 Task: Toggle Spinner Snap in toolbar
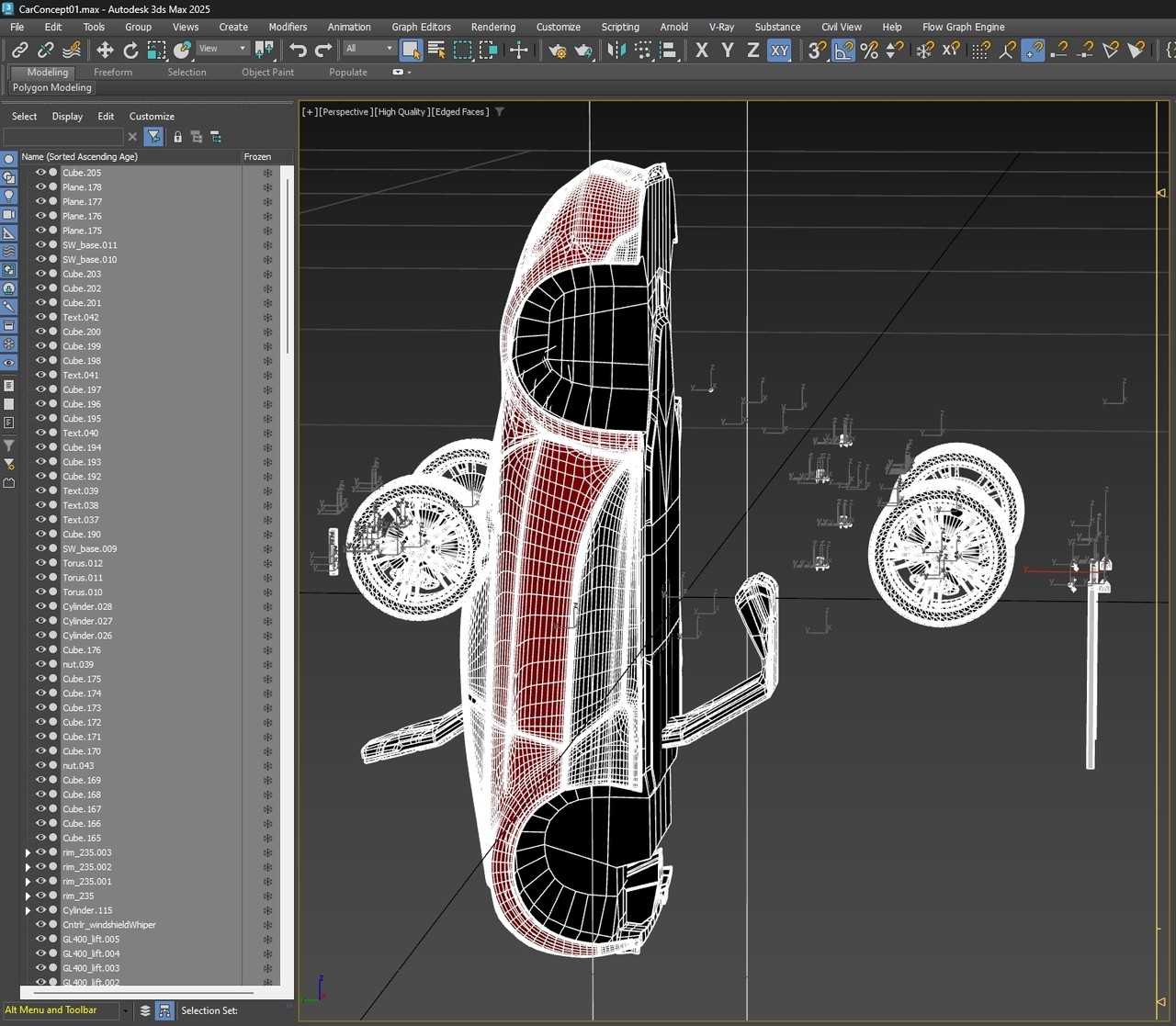pyautogui.click(x=894, y=50)
